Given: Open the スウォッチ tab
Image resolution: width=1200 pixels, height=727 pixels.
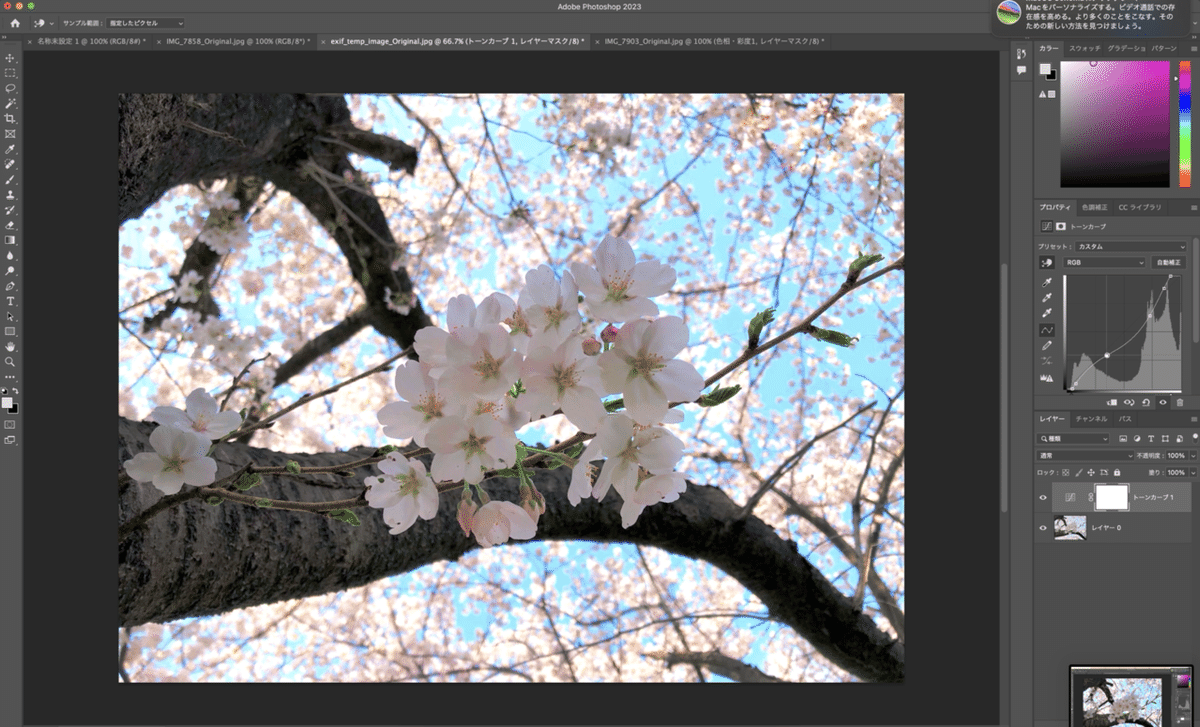Looking at the screenshot, I should pyautogui.click(x=1085, y=48).
